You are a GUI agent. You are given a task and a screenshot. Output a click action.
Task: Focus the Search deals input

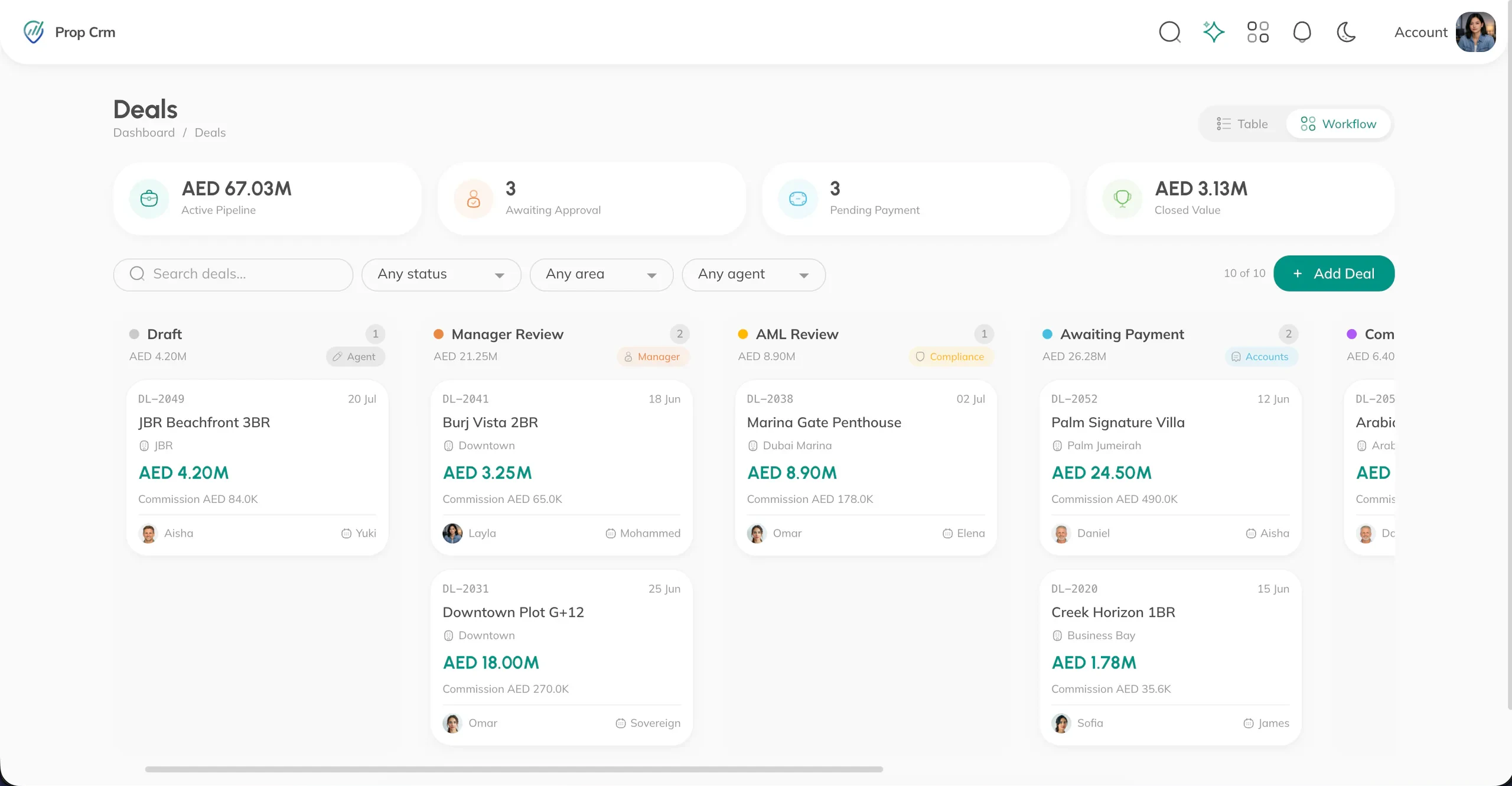click(x=233, y=274)
